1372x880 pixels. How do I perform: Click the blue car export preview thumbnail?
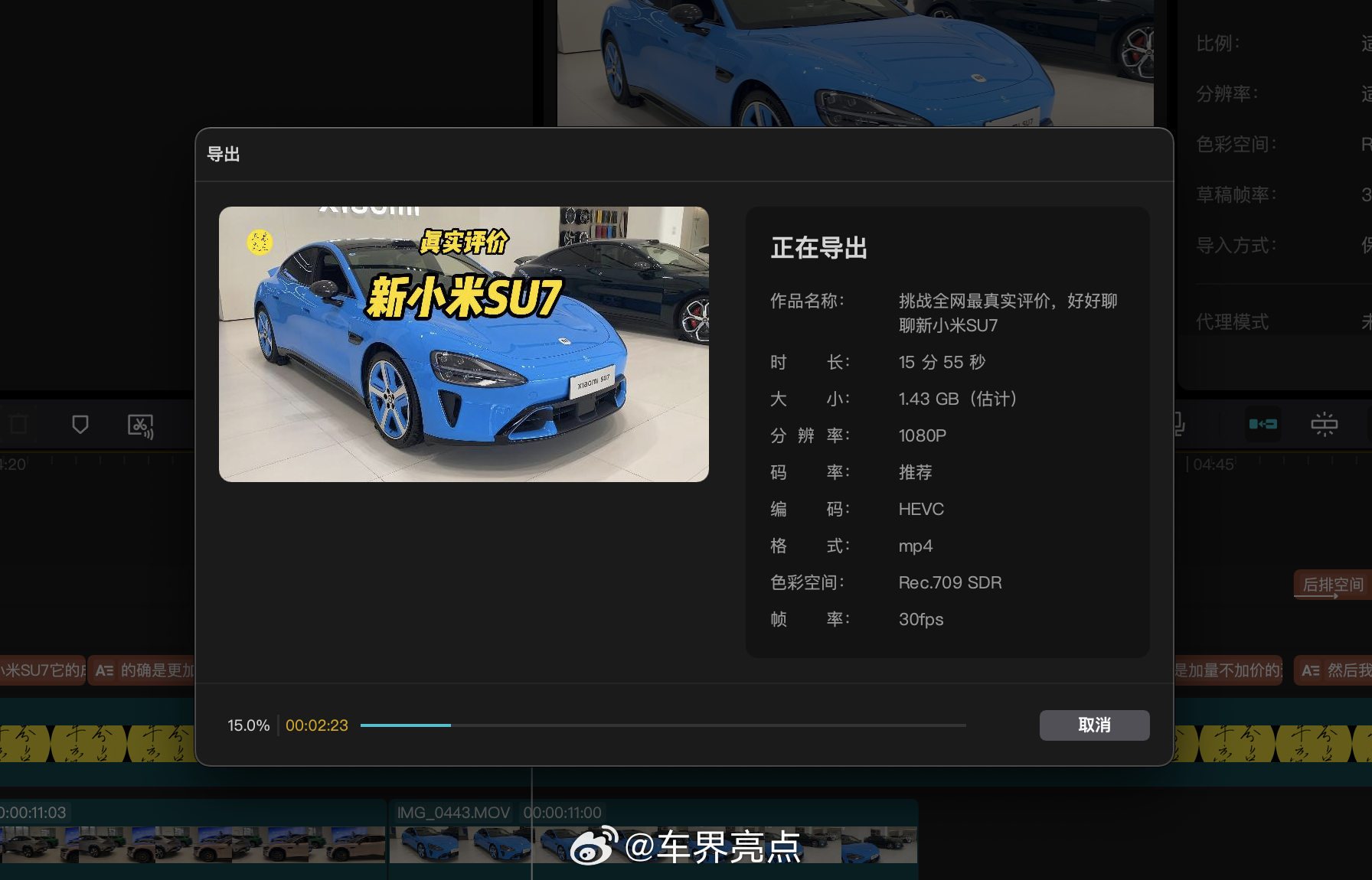coord(464,344)
